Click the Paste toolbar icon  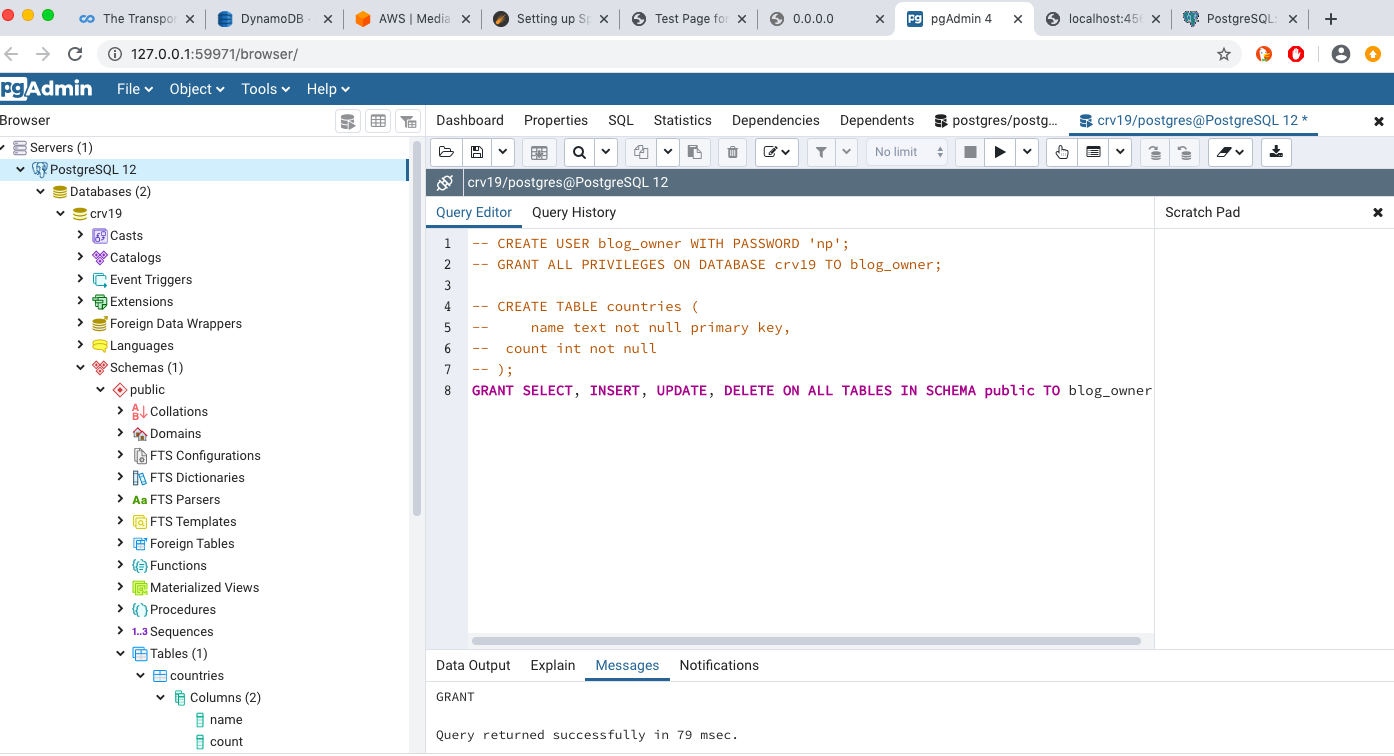[694, 152]
